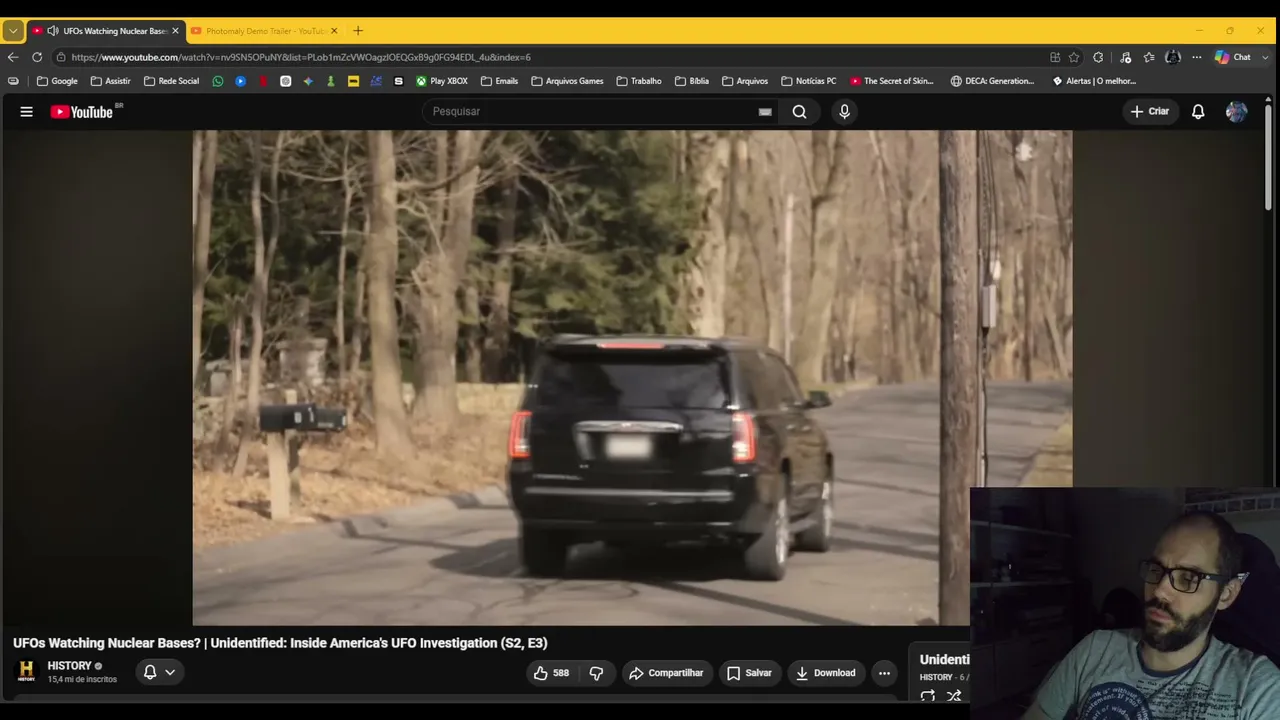Open browser settings and more menu
Viewport: 1280px width, 720px height.
pyautogui.click(x=1196, y=57)
